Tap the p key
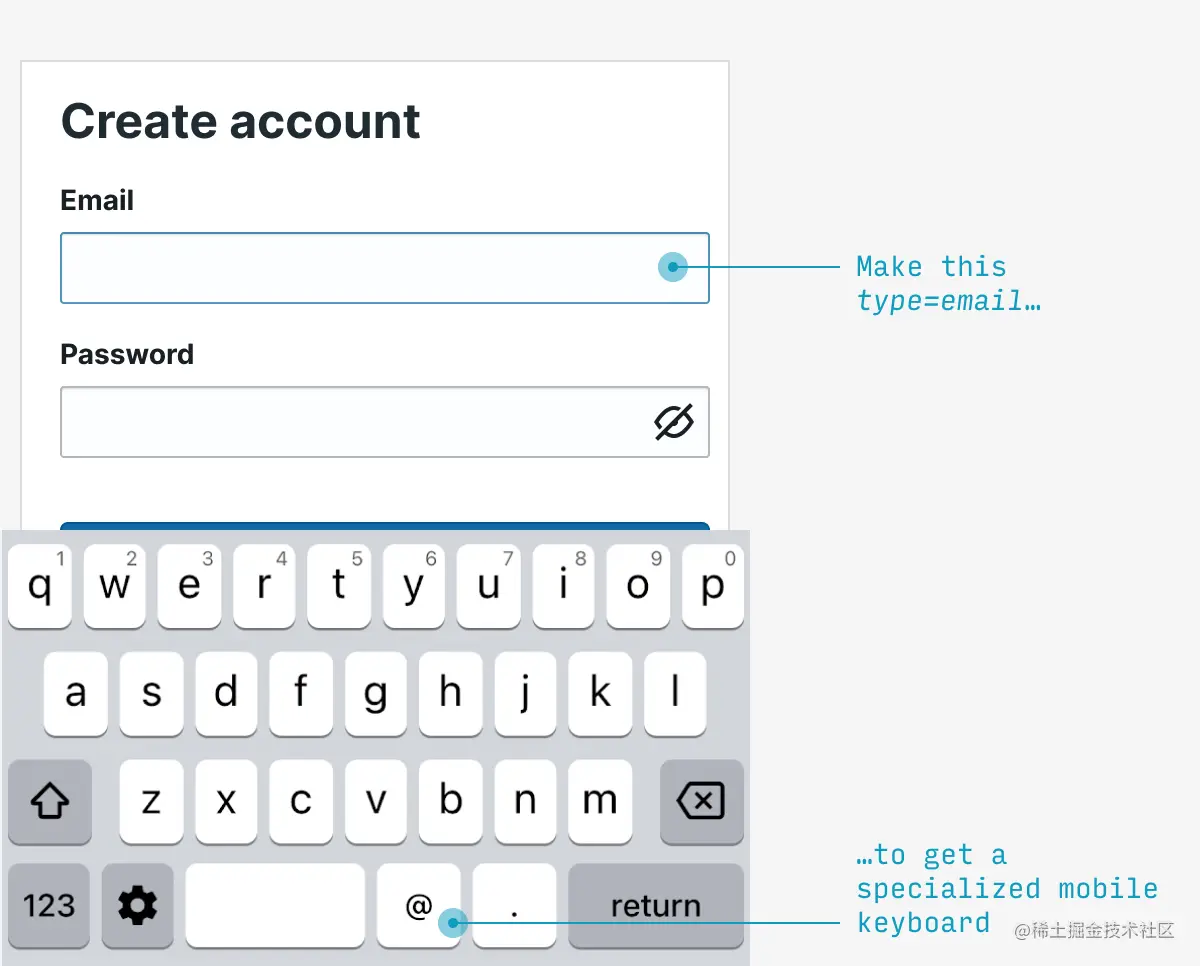The image size is (1200, 966). tap(713, 586)
